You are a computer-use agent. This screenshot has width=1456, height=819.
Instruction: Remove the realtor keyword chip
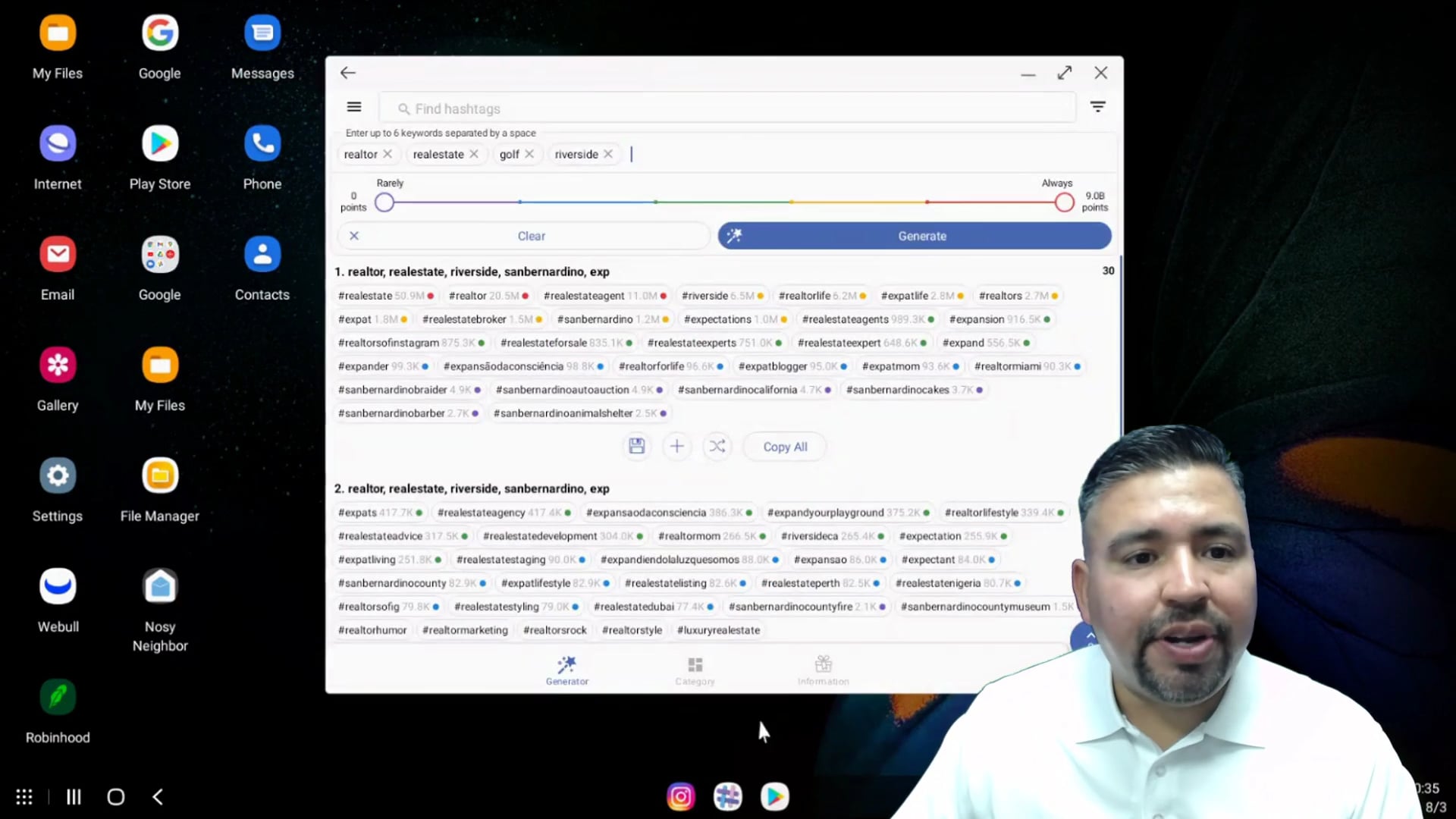coord(388,154)
